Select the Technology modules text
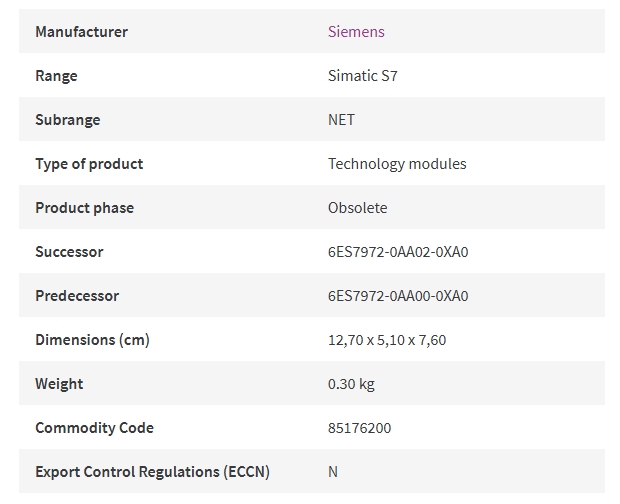 [x=397, y=164]
